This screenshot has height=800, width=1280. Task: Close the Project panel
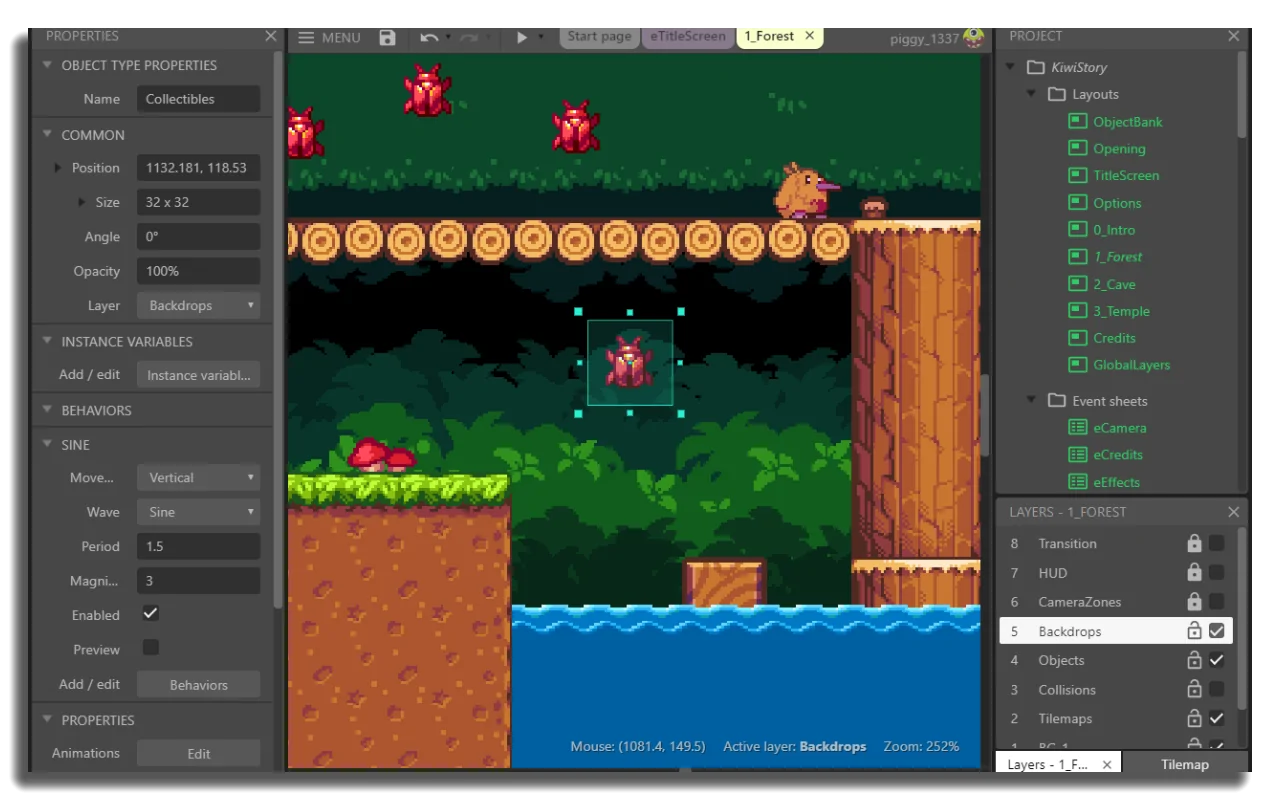(x=1233, y=36)
